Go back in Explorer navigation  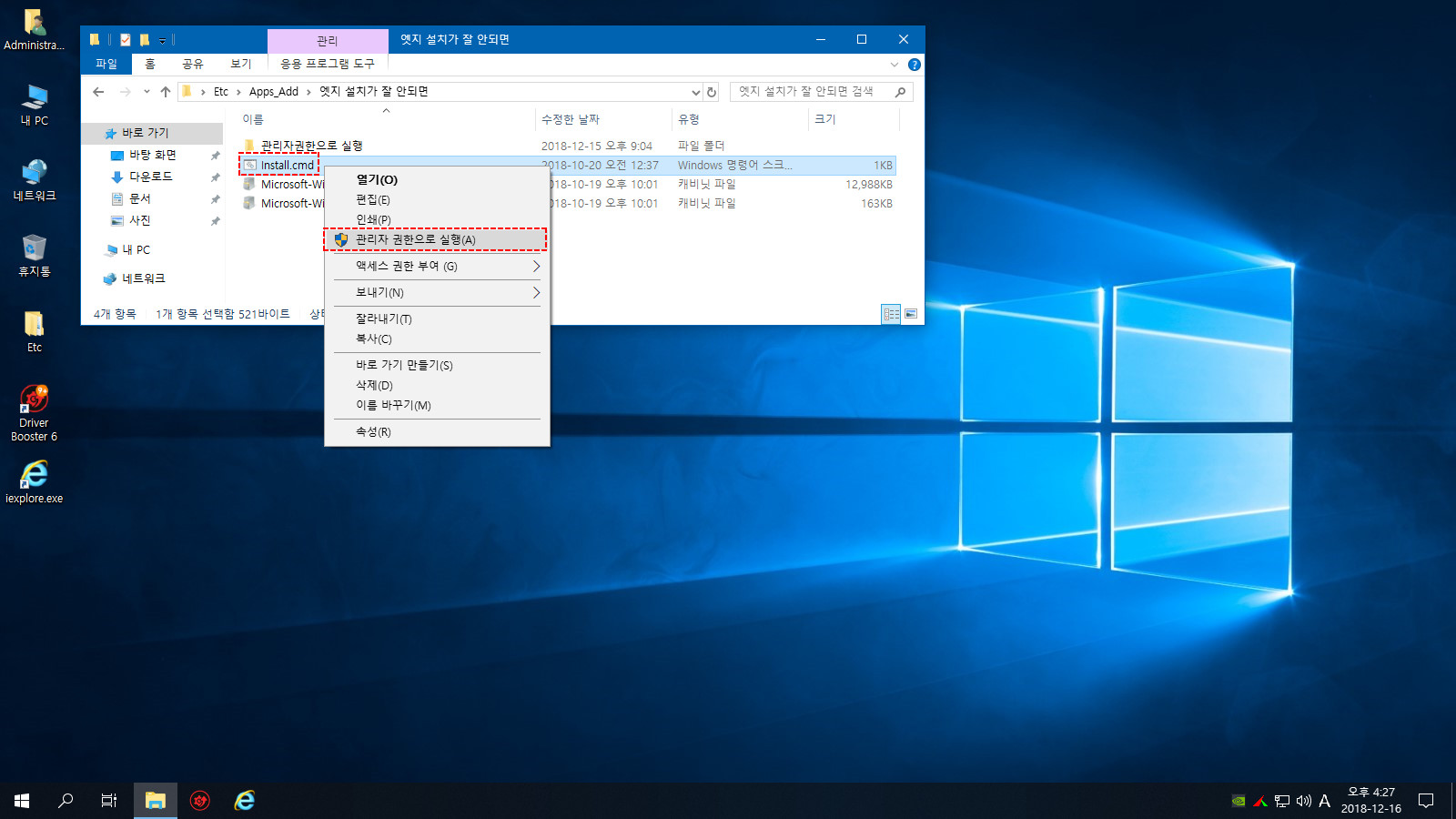tap(98, 92)
